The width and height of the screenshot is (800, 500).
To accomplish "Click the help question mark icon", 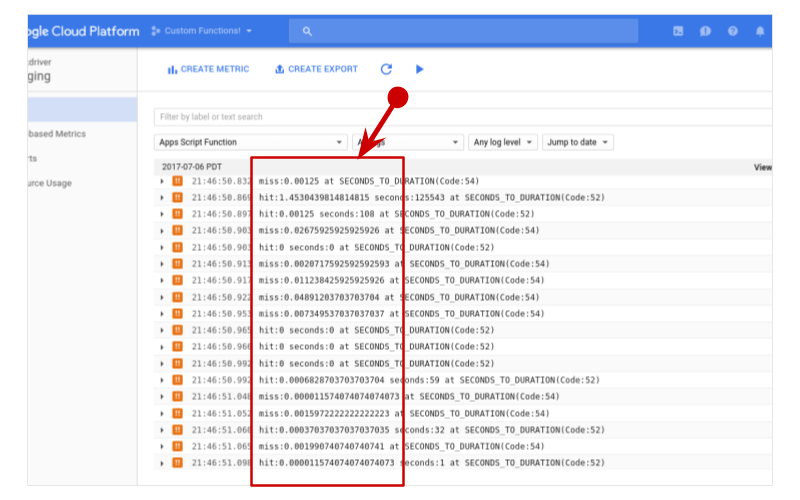I will (x=733, y=31).
